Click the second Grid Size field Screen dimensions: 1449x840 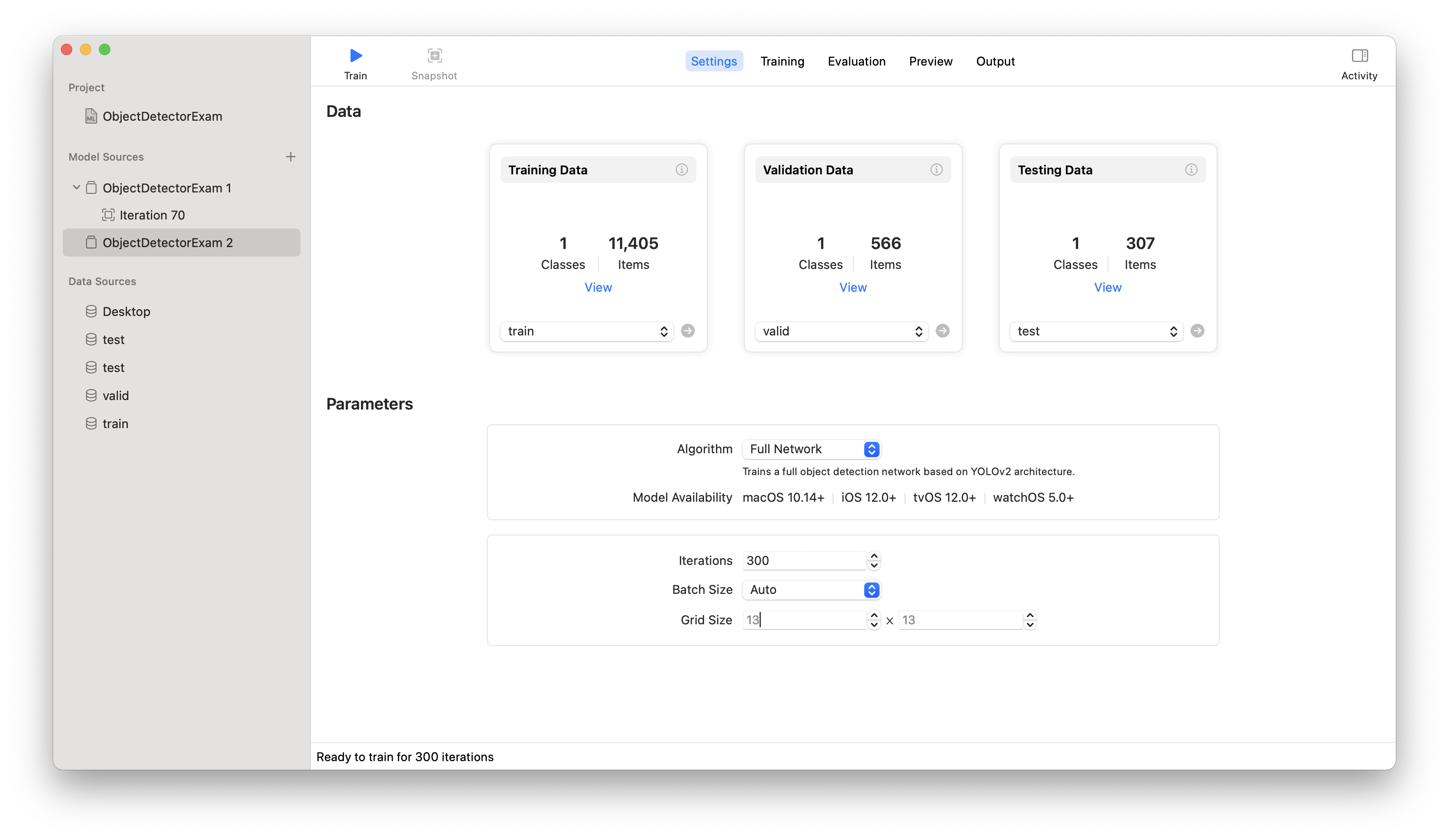click(960, 620)
